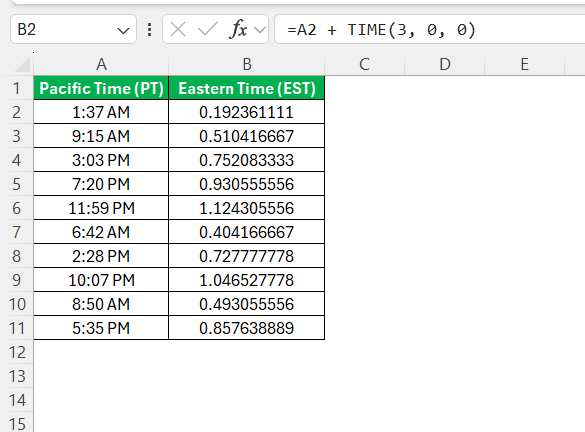
Task: Click the Select All corner triangle
Action: 22,64
